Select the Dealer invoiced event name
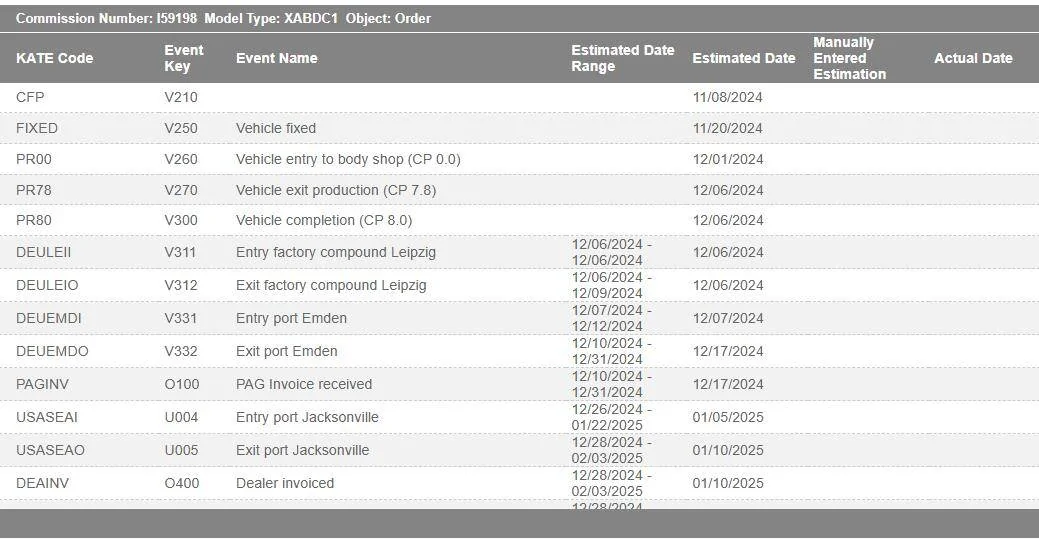Screen dimensions: 1039x539 (x=284, y=483)
